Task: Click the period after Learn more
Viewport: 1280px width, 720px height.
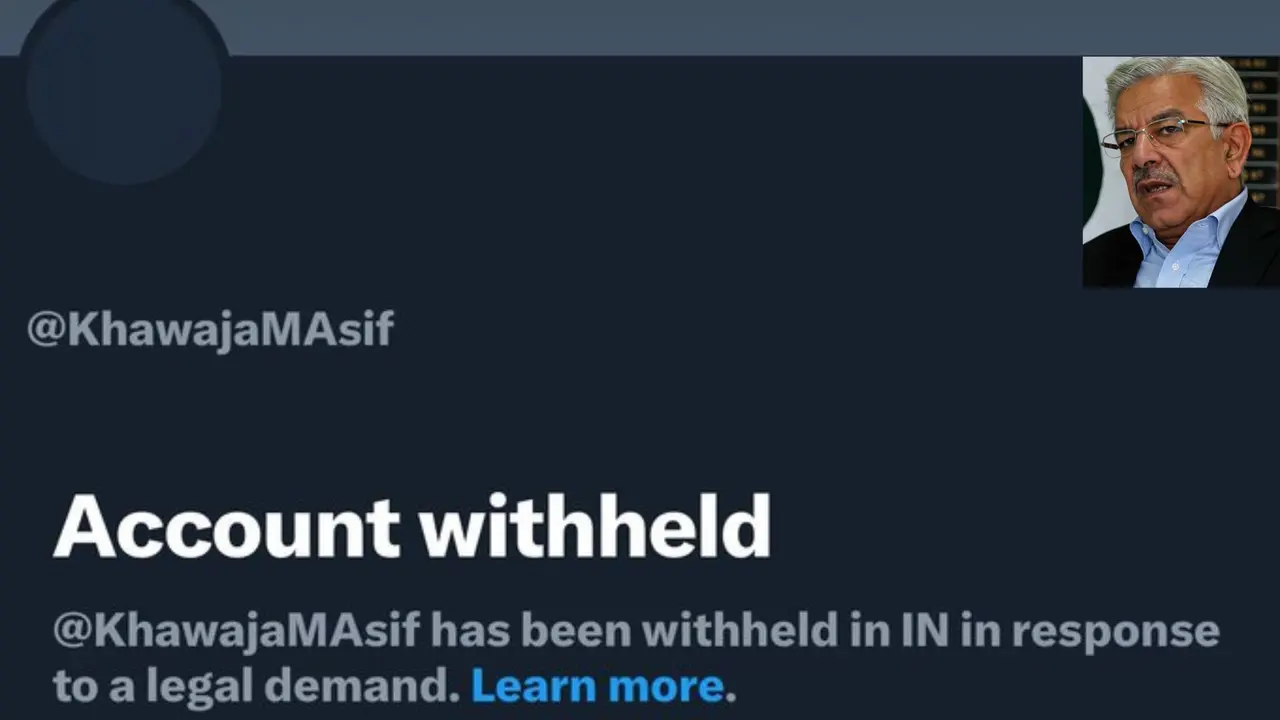Action: point(733,692)
